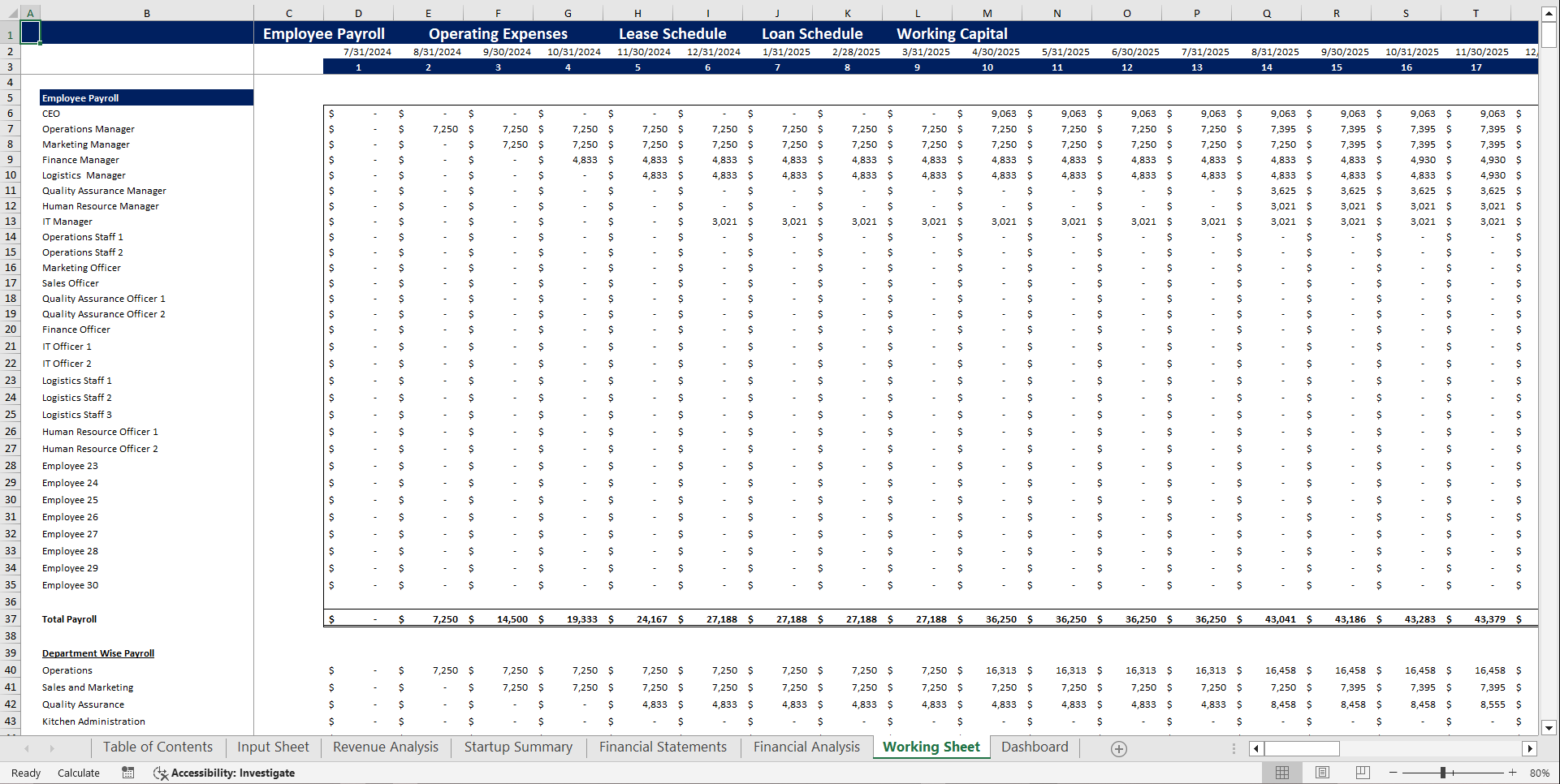Click Calculate in the status bar
Image resolution: width=1560 pixels, height=784 pixels.
tap(78, 773)
